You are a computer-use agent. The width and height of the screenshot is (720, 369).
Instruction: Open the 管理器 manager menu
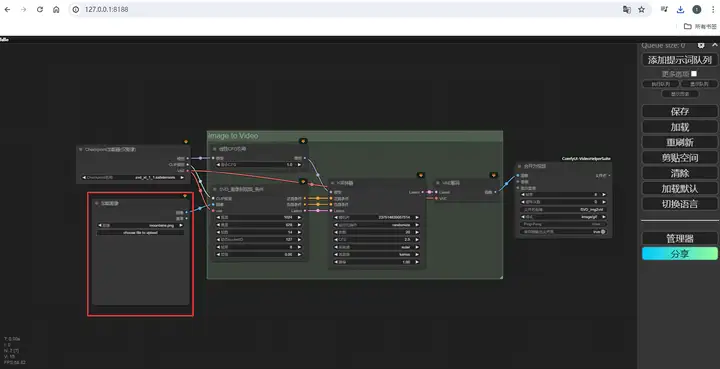(x=680, y=238)
